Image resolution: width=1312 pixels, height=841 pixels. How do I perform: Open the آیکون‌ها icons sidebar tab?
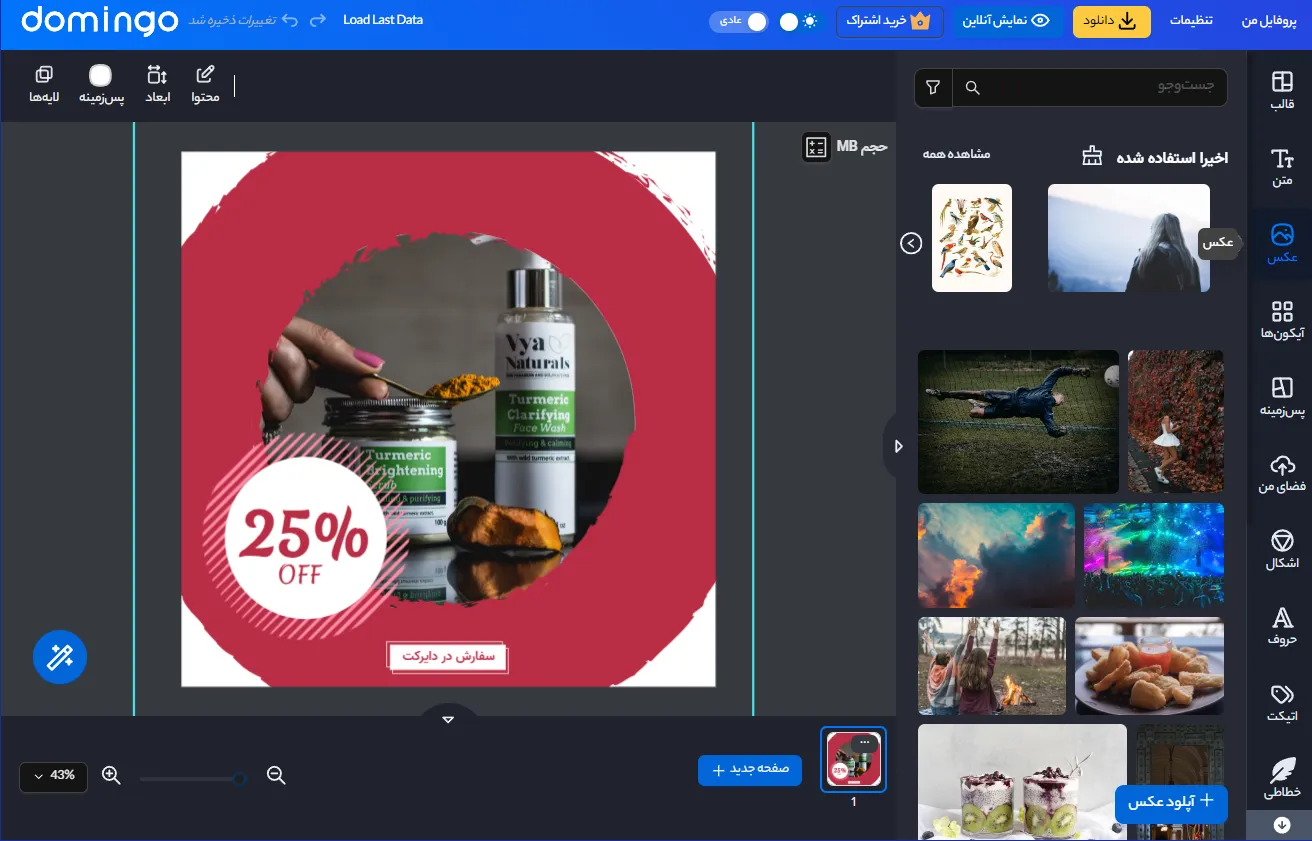coord(1282,320)
